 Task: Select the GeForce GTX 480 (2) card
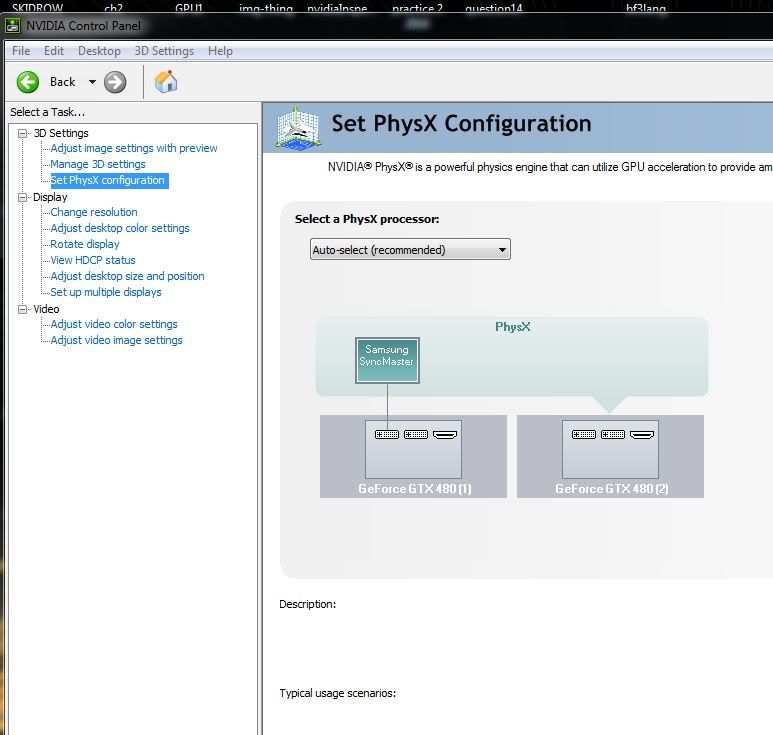tap(610, 456)
